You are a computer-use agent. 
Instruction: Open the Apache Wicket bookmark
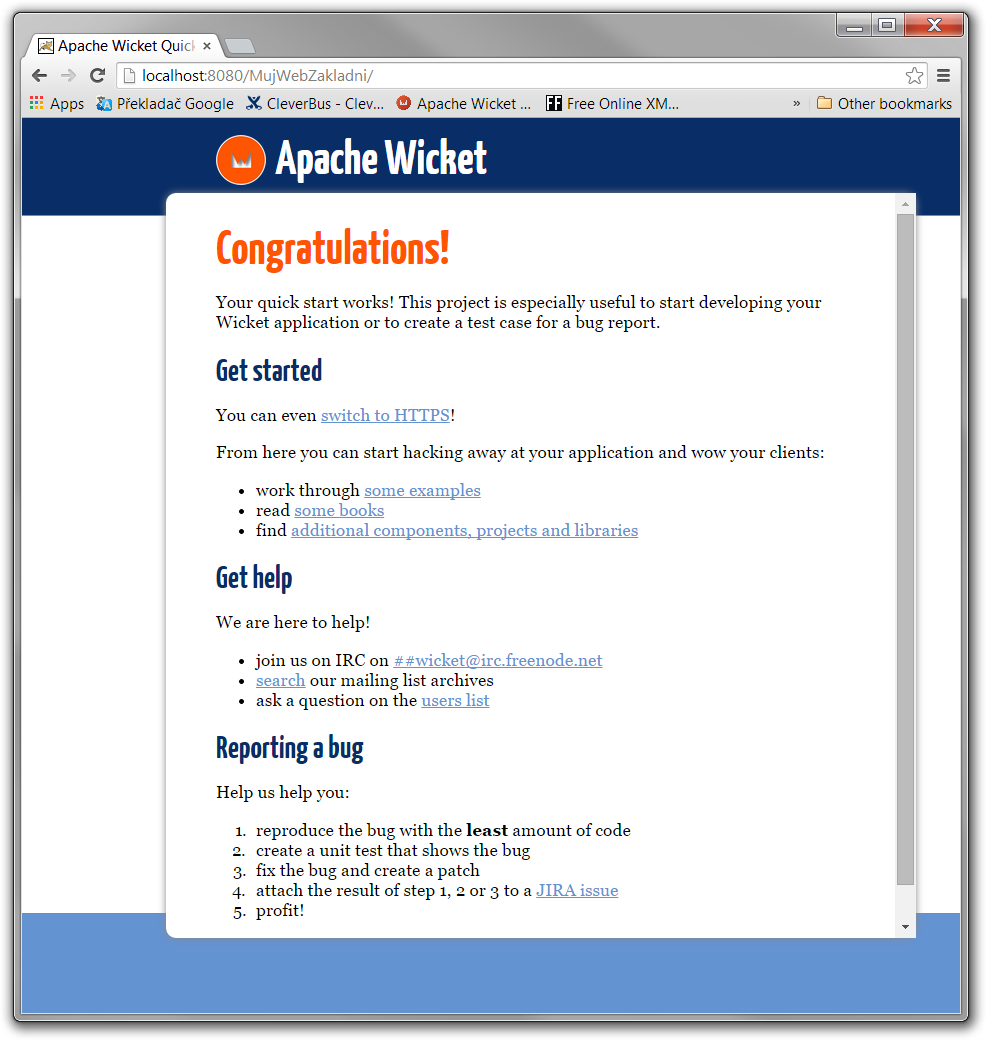[464, 104]
